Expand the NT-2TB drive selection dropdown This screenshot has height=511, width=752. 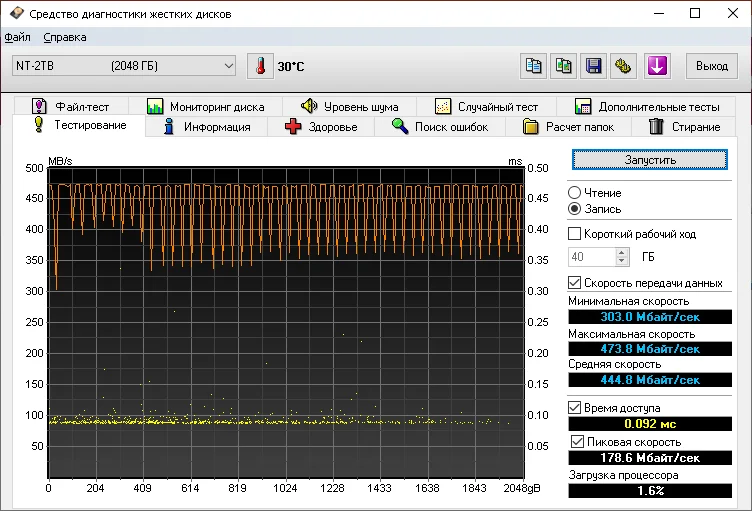tap(227, 66)
